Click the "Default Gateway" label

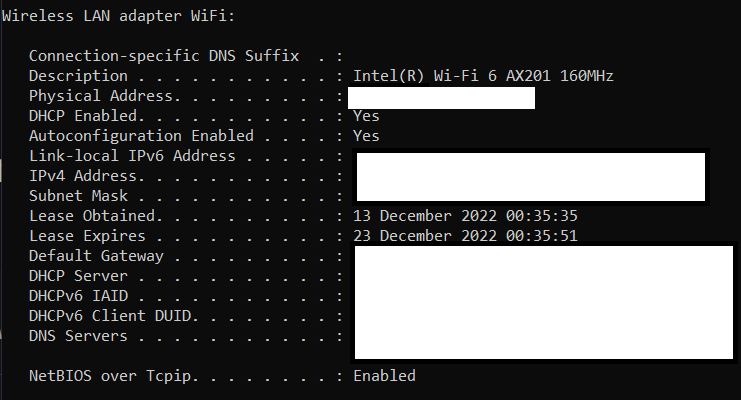click(97, 256)
